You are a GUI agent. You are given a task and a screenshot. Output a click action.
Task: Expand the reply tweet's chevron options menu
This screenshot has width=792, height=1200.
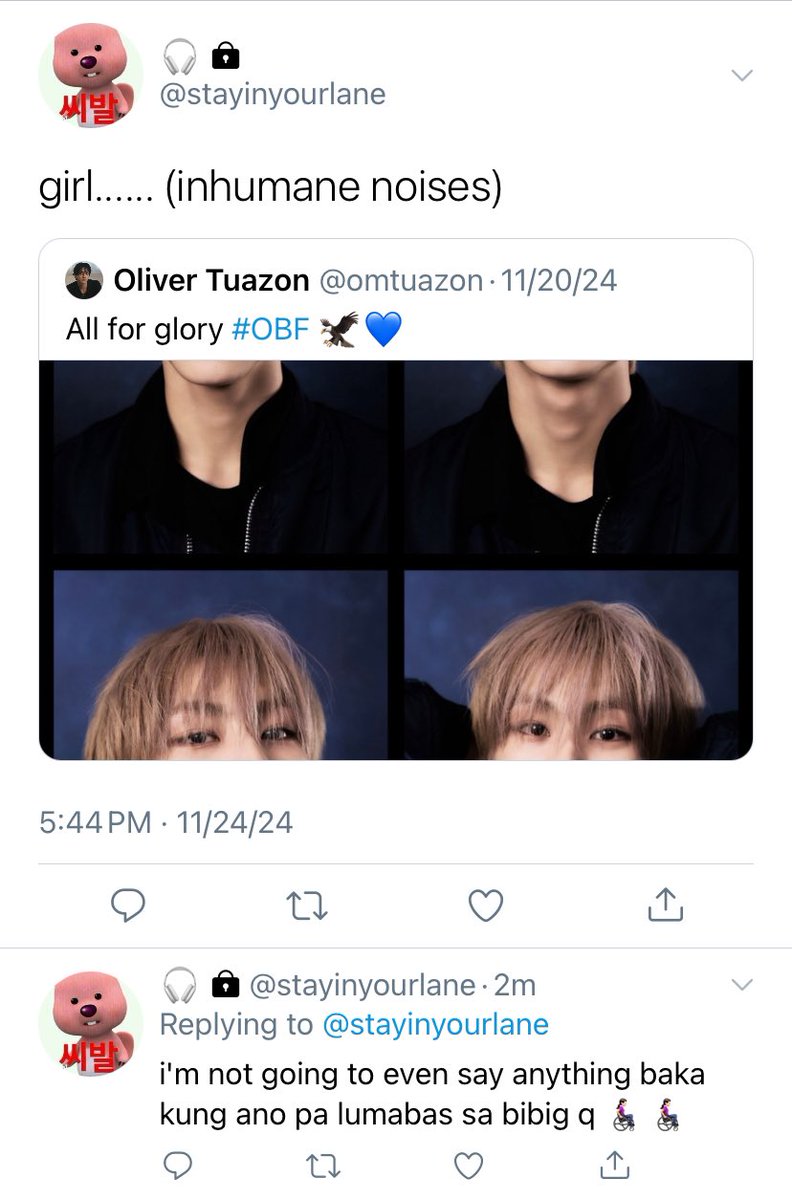click(x=741, y=985)
